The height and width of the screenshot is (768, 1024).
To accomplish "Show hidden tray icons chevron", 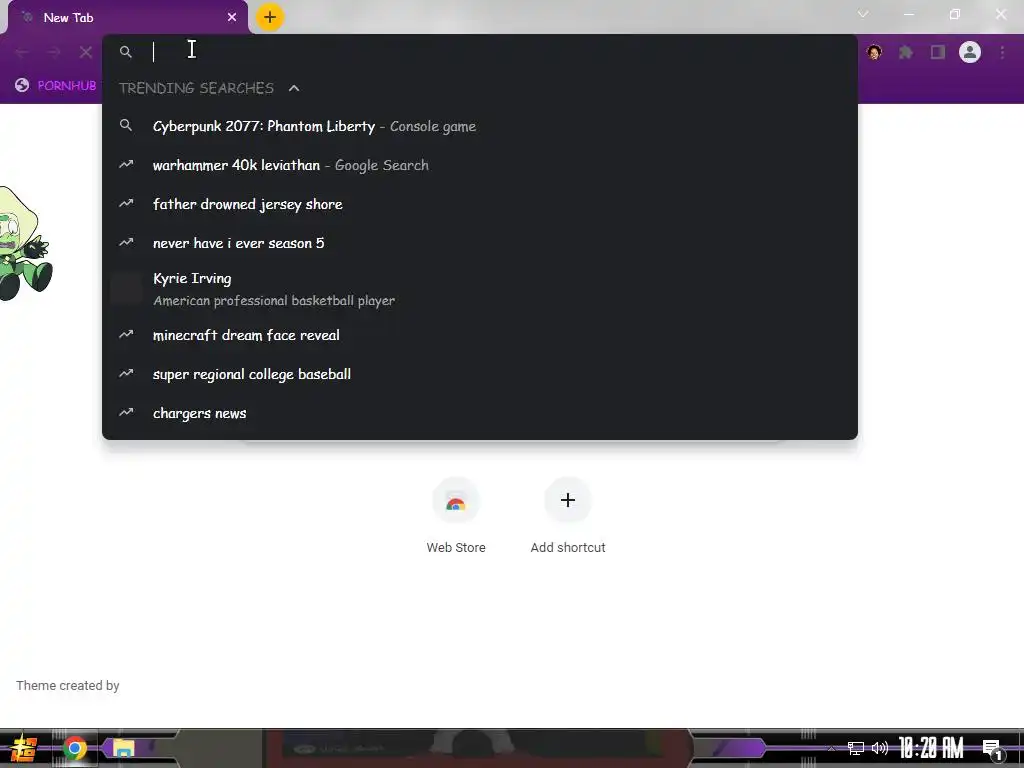I will (831, 748).
